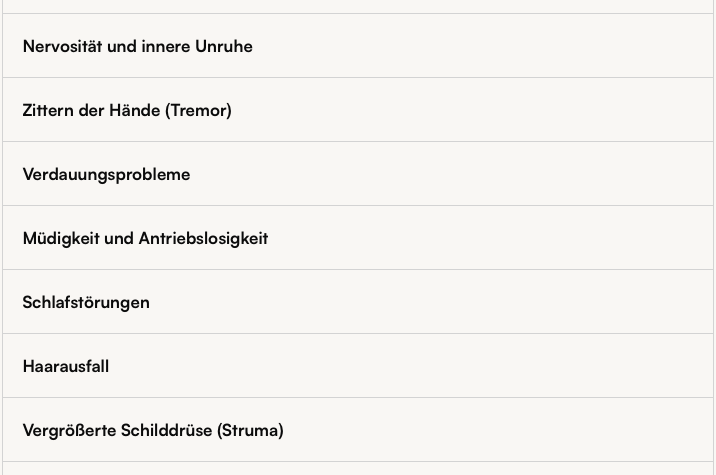The image size is (716, 475).
Task: Click the 'Müdigkeit und Antriebslosigkeit' heading text
Action: (145, 238)
